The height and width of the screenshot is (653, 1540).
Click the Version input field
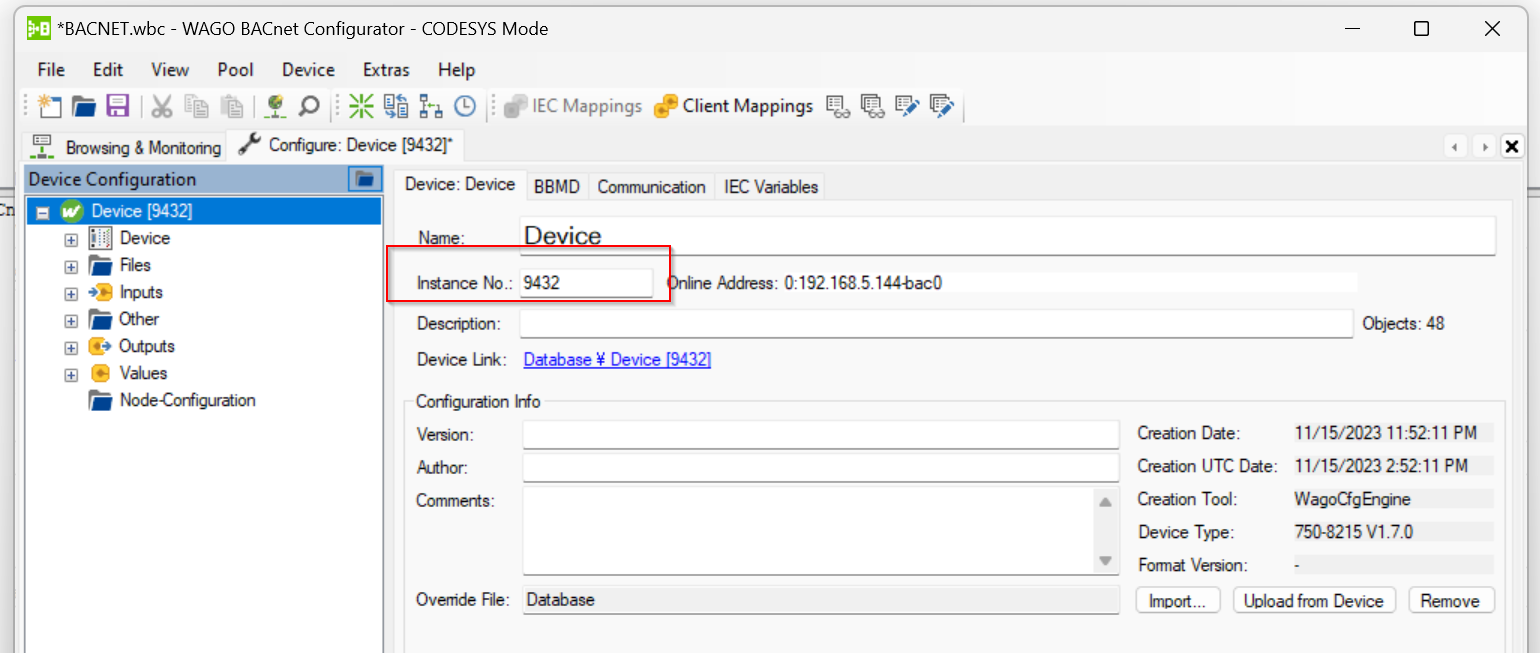[x=820, y=435]
